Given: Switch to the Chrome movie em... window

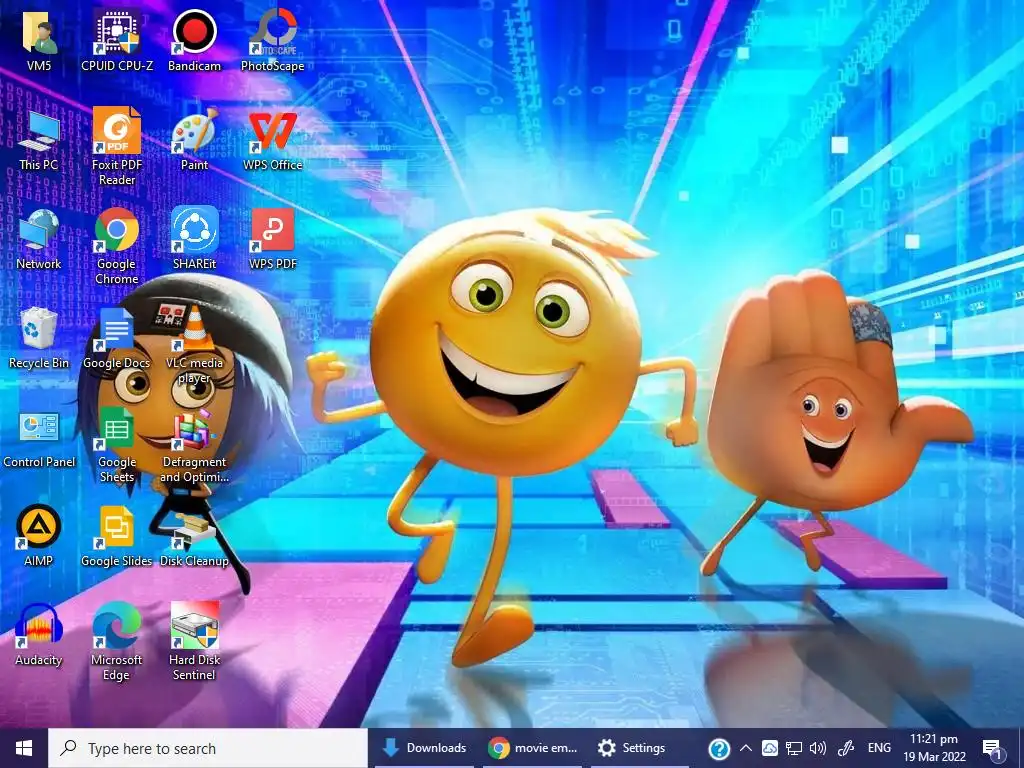Looking at the screenshot, I should tap(532, 748).
